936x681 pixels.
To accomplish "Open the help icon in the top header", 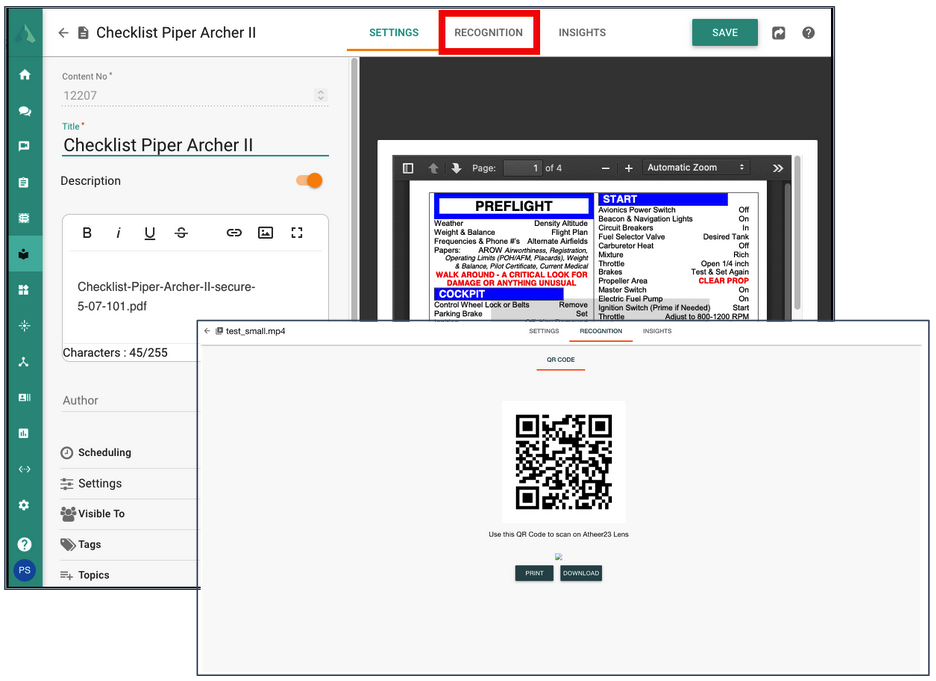I will click(x=808, y=33).
